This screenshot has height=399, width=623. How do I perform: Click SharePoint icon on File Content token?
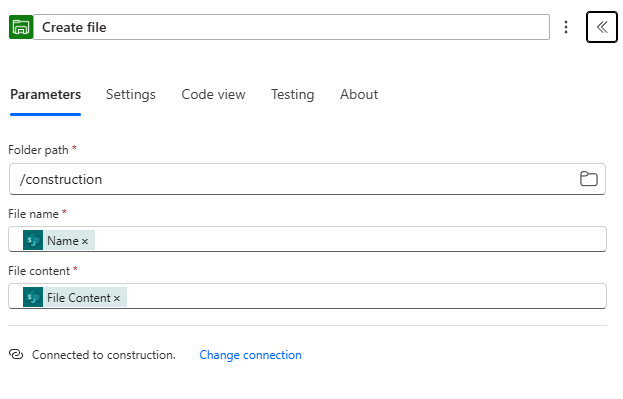point(33,297)
